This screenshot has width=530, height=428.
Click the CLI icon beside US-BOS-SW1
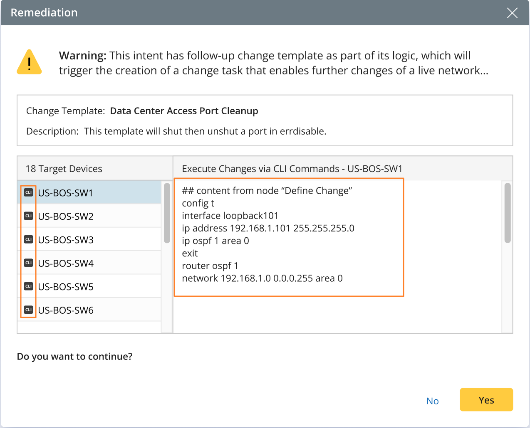point(28,192)
